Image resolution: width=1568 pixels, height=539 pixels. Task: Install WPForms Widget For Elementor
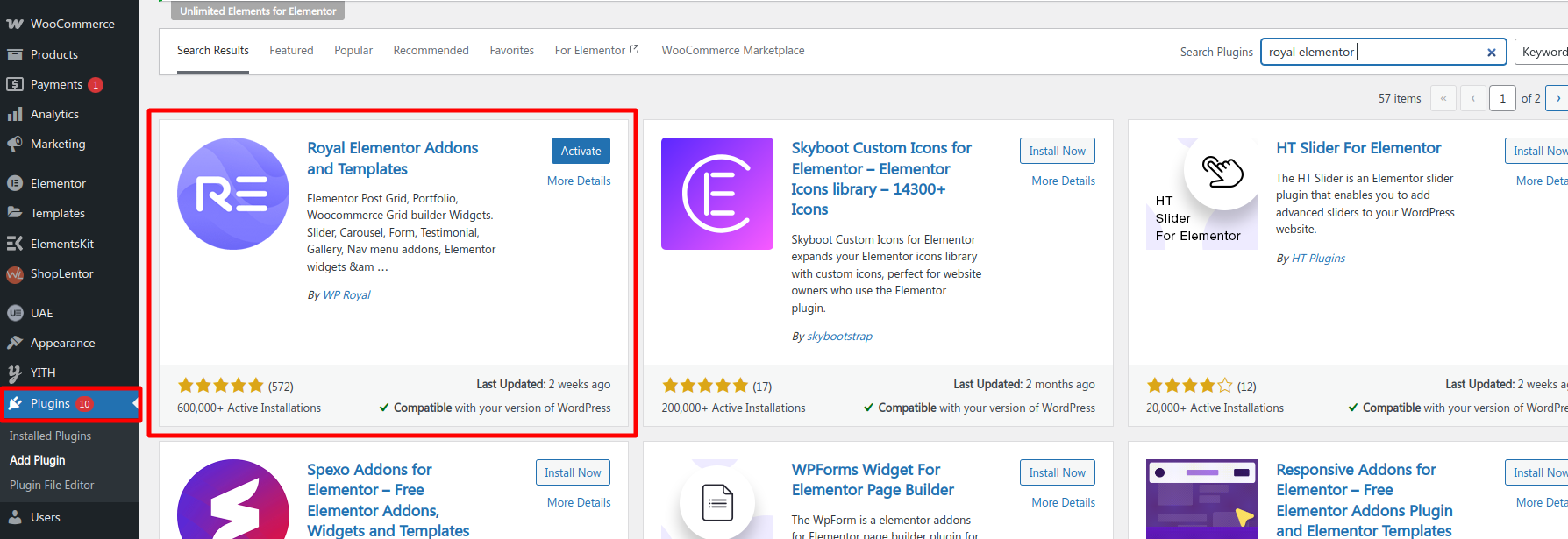click(x=1057, y=472)
